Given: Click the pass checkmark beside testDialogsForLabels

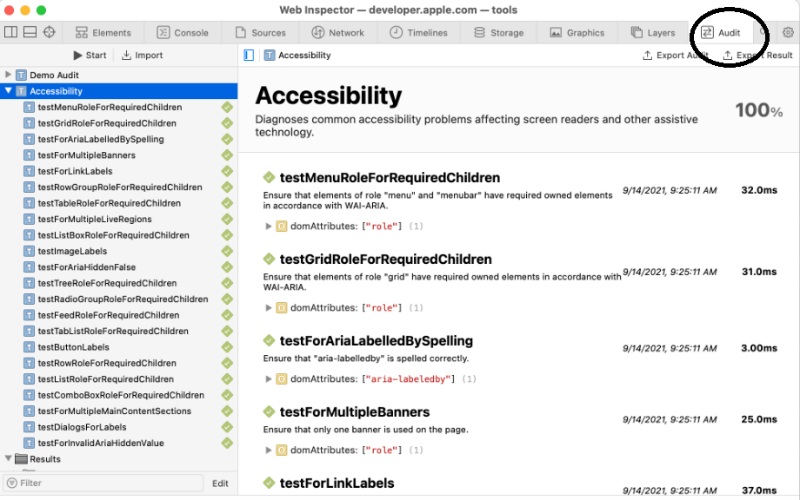Looking at the screenshot, I should click(x=226, y=427).
